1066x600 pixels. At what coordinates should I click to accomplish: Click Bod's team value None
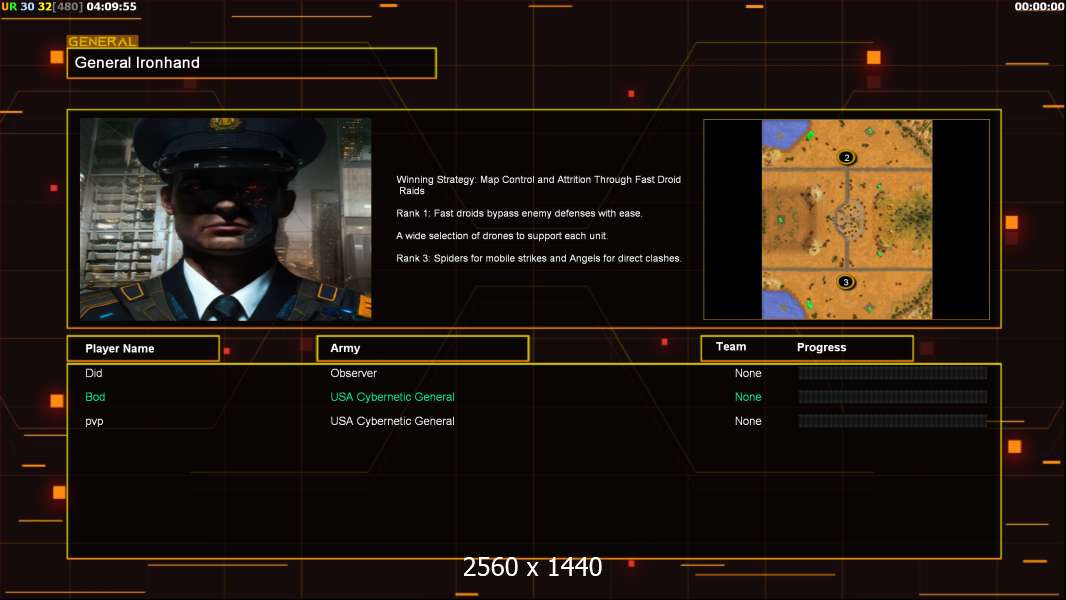point(748,397)
